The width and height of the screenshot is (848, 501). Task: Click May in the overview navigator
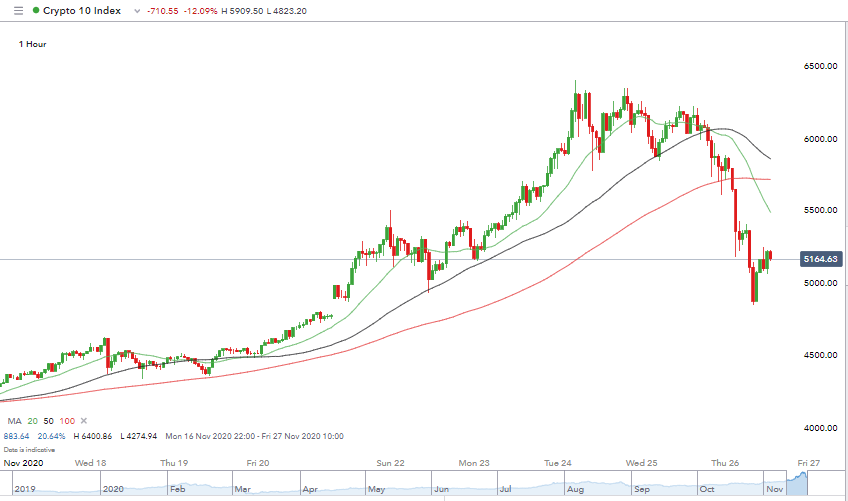(x=376, y=489)
